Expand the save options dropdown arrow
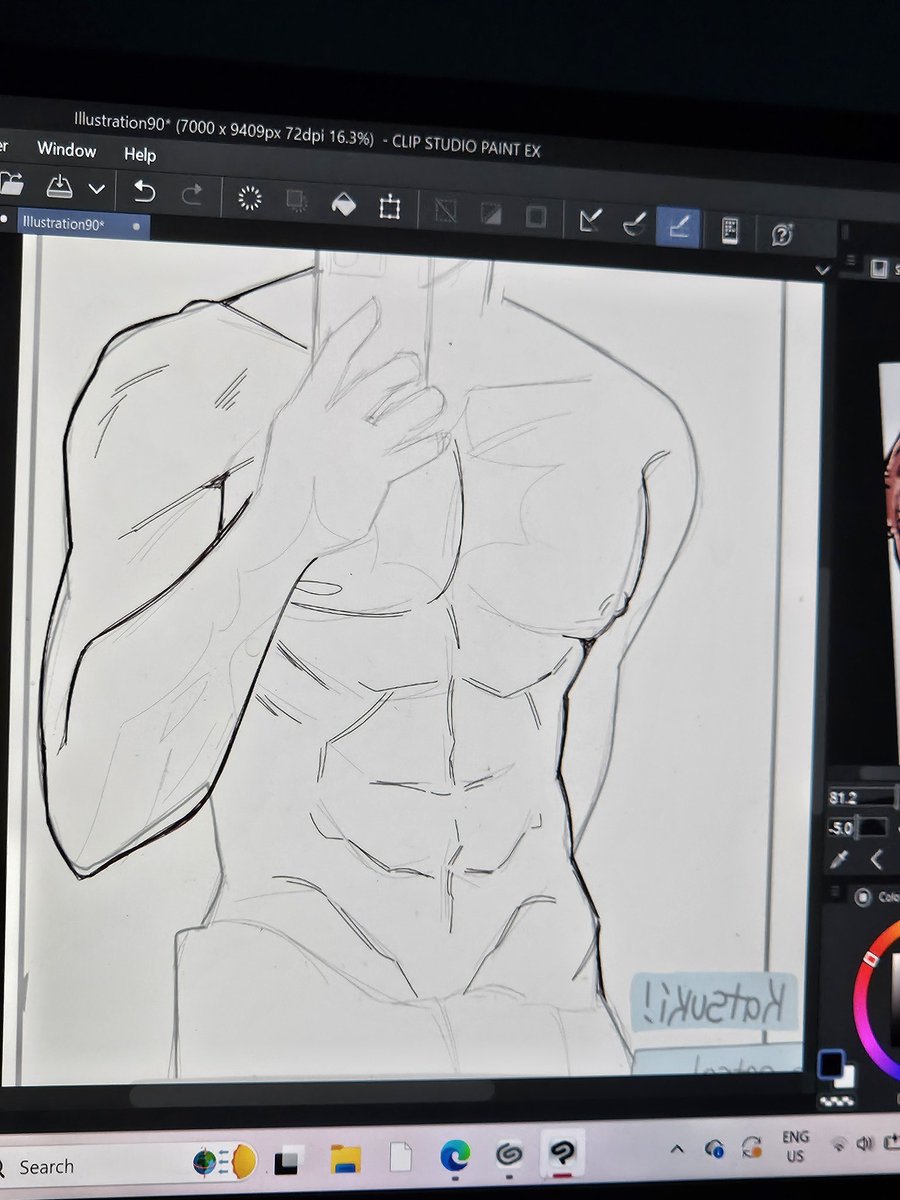The image size is (900, 1200). point(97,189)
